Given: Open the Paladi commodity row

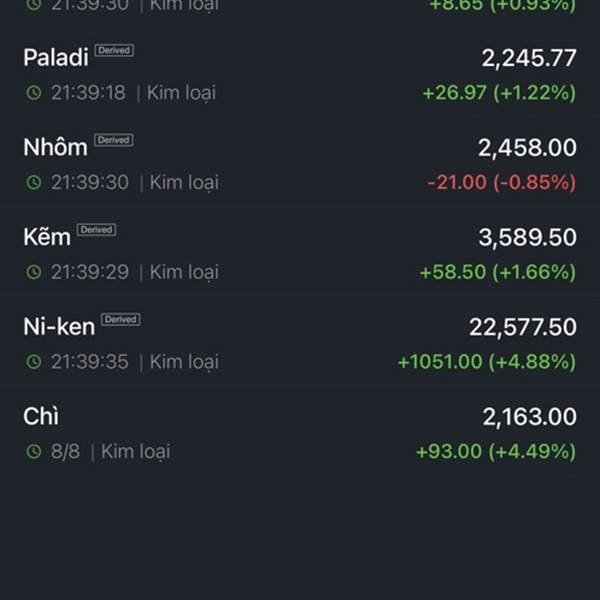Looking at the screenshot, I should tap(300, 75).
